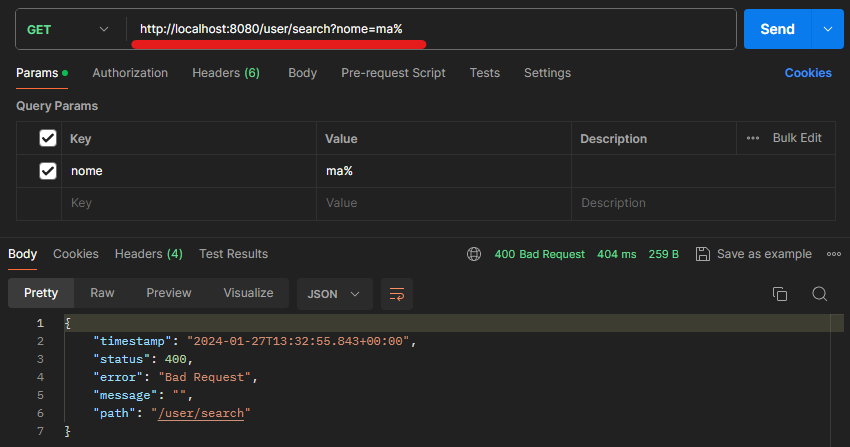Toggle the word wrap lines icon
This screenshot has width=850, height=447.
(x=397, y=294)
